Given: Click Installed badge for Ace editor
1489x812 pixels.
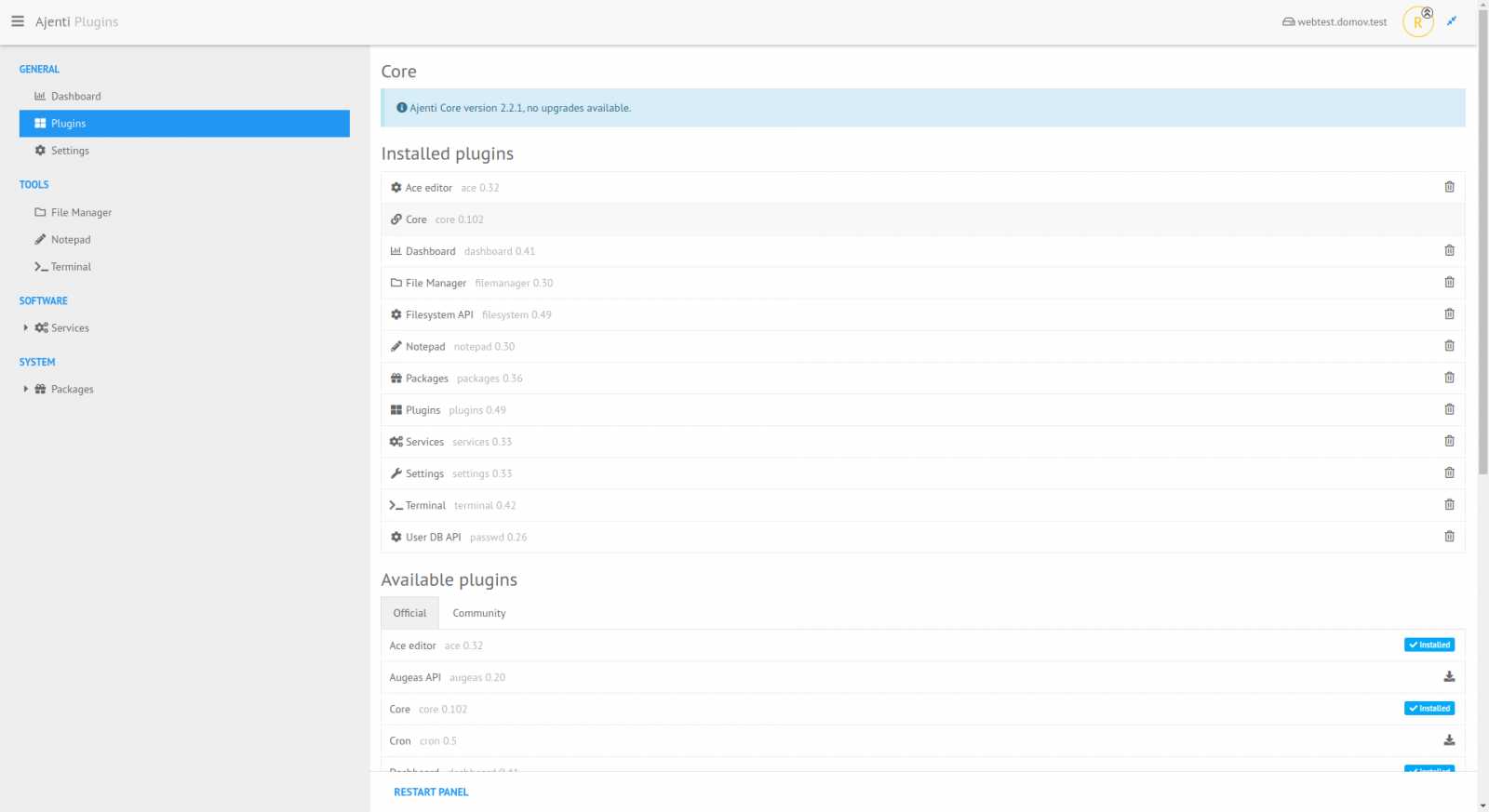Looking at the screenshot, I should pyautogui.click(x=1429, y=645).
